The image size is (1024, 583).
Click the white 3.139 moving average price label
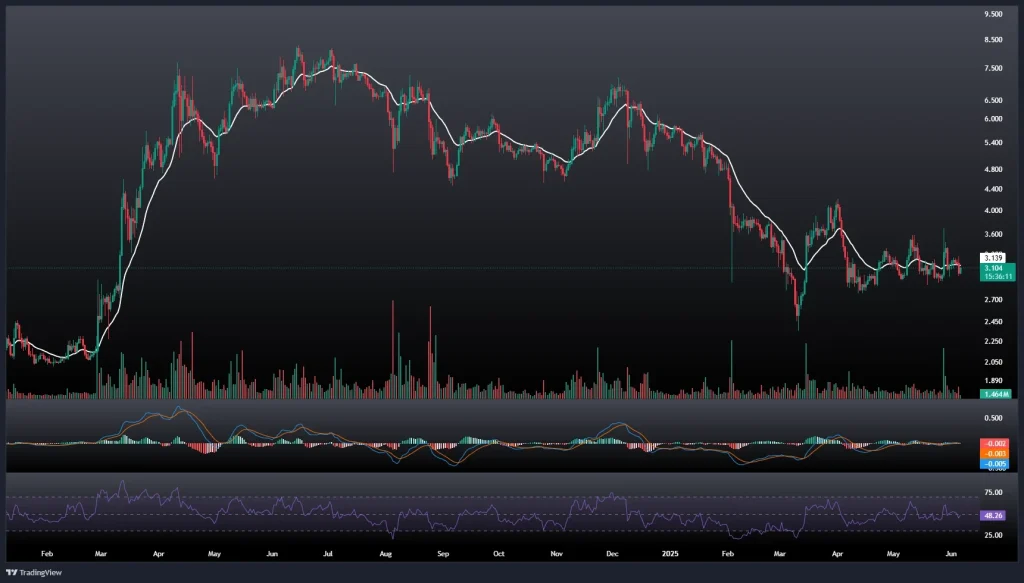993,258
